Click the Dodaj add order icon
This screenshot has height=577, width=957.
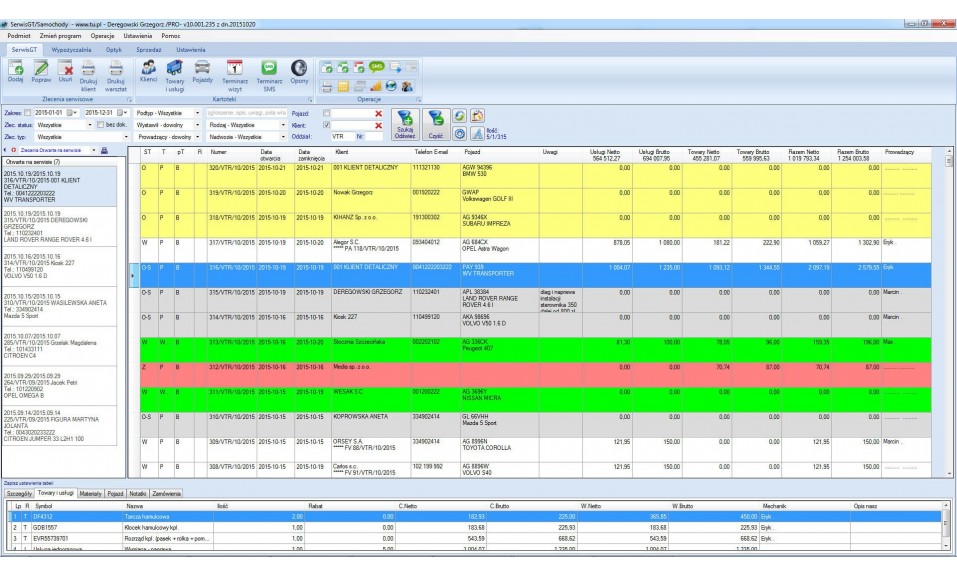click(x=15, y=71)
